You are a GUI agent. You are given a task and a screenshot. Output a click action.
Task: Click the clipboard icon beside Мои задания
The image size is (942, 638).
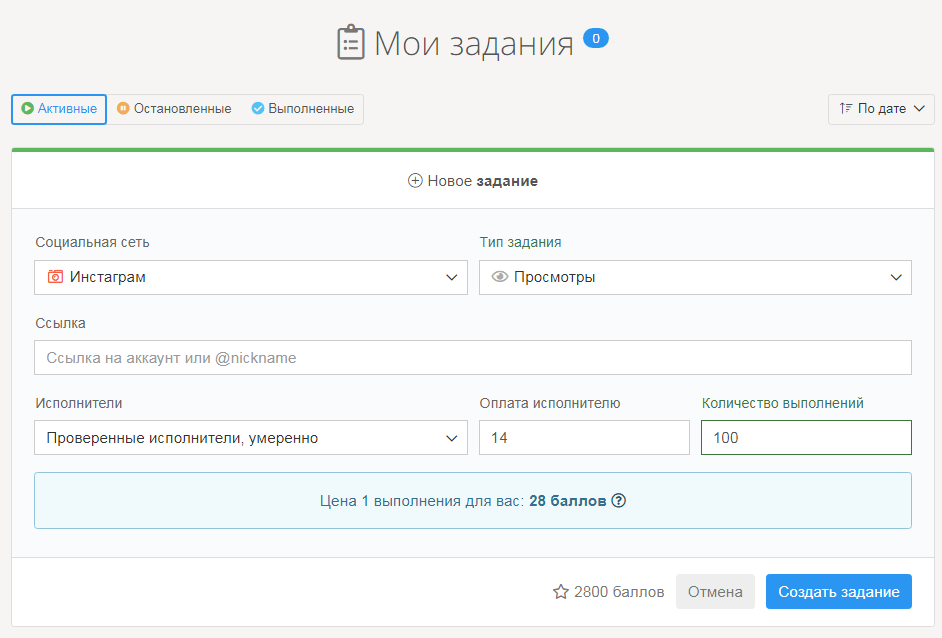(x=351, y=43)
